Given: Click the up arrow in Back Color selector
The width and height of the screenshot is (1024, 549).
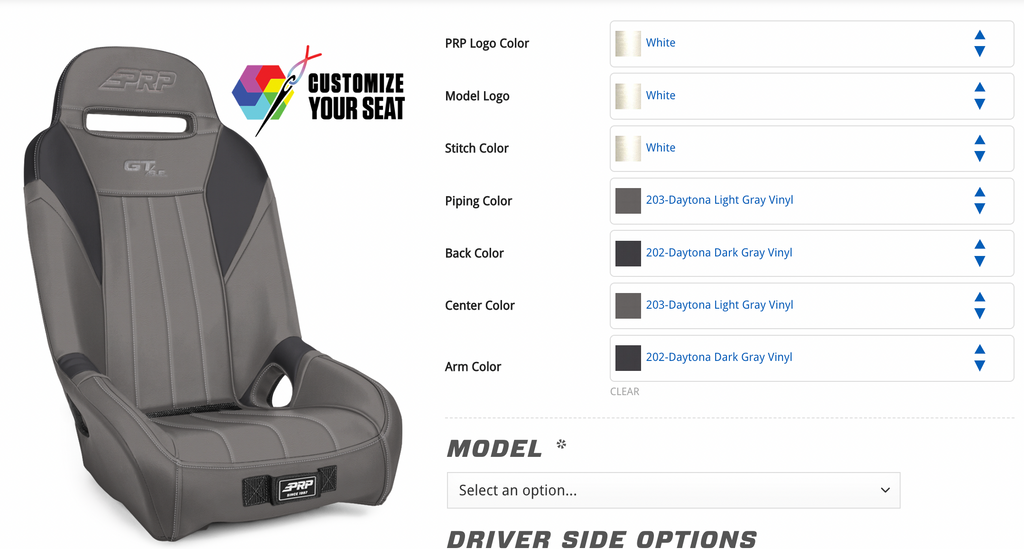Looking at the screenshot, I should pos(980,245).
